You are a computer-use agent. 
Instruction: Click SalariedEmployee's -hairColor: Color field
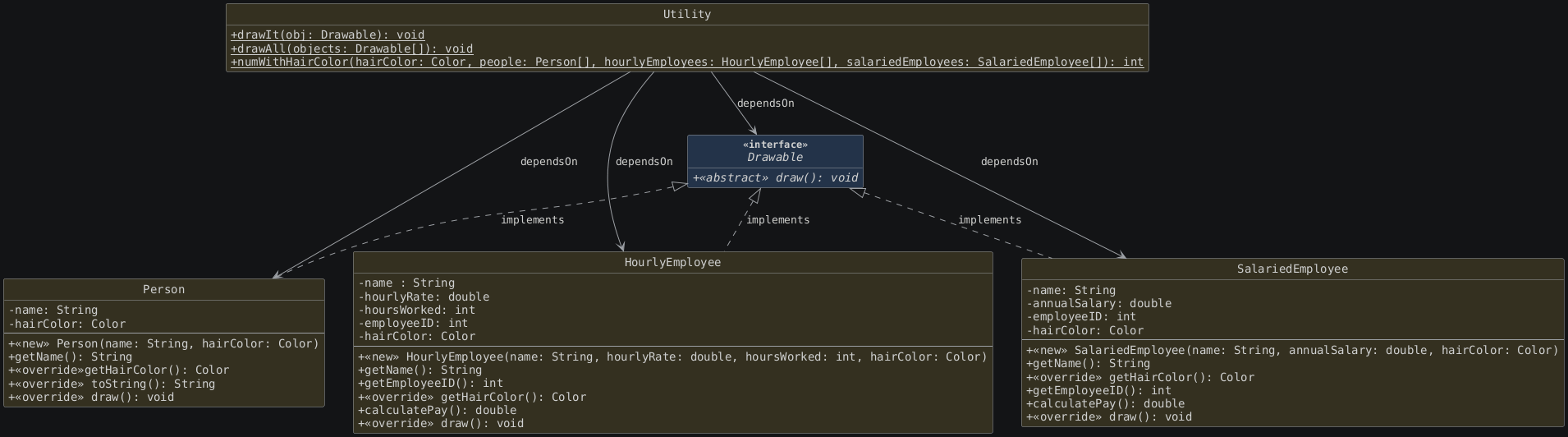click(x=1084, y=330)
